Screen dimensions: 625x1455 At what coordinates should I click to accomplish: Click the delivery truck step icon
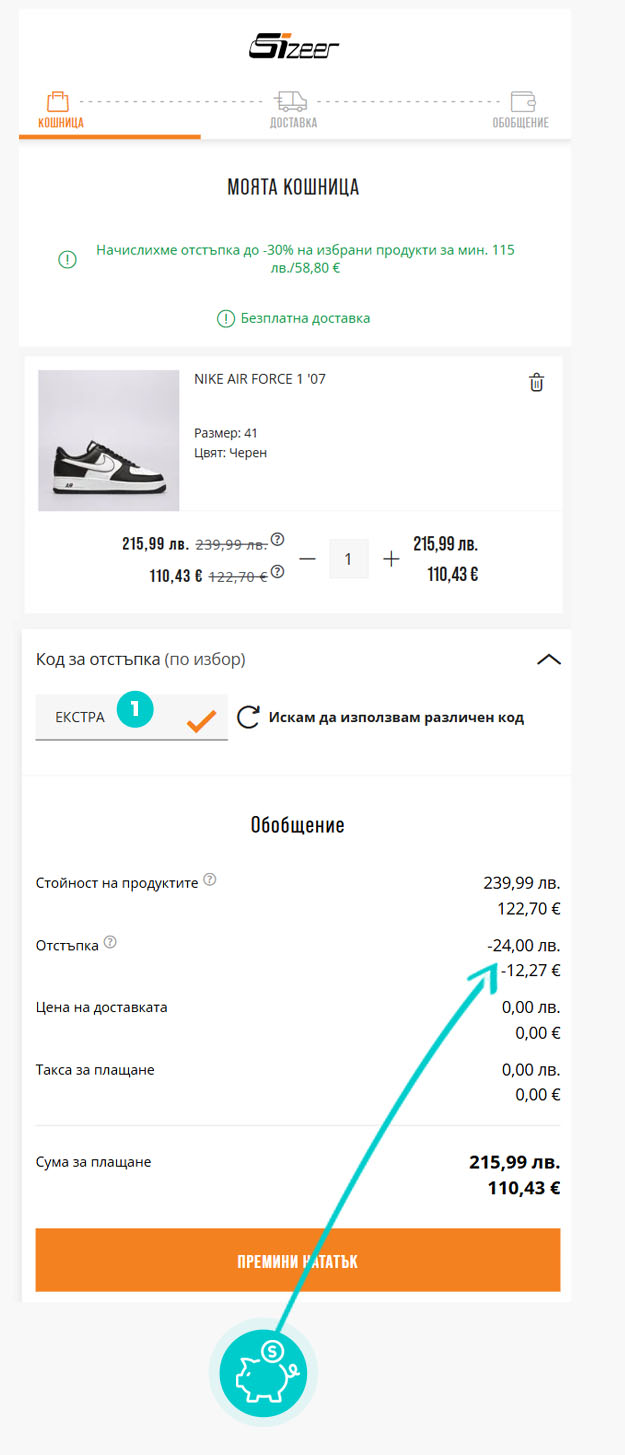[291, 101]
